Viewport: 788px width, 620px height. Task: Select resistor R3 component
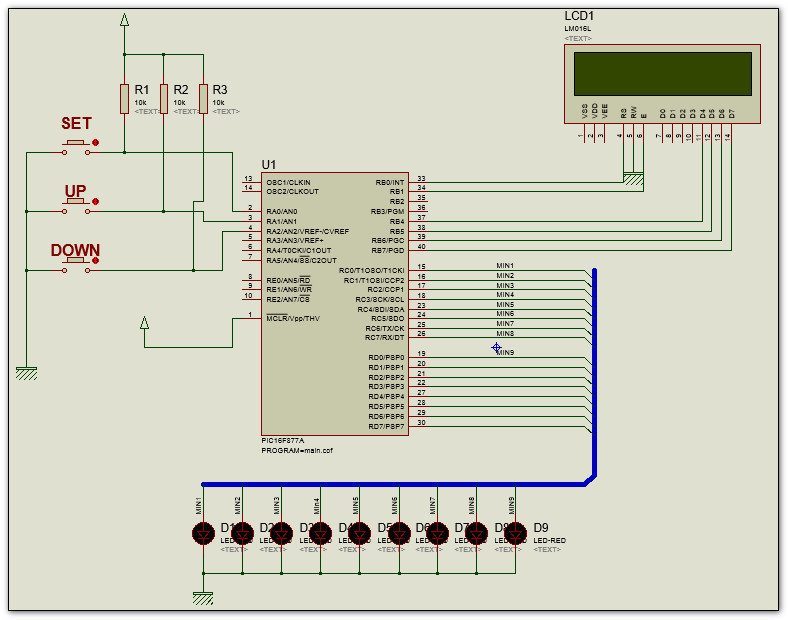pyautogui.click(x=204, y=99)
